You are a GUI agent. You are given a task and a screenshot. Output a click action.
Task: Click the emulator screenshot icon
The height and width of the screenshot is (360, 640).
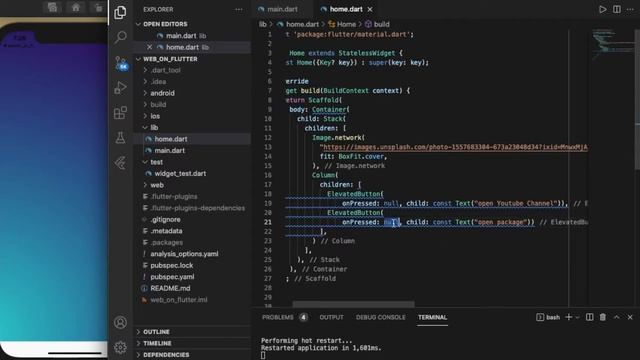(52, 7)
